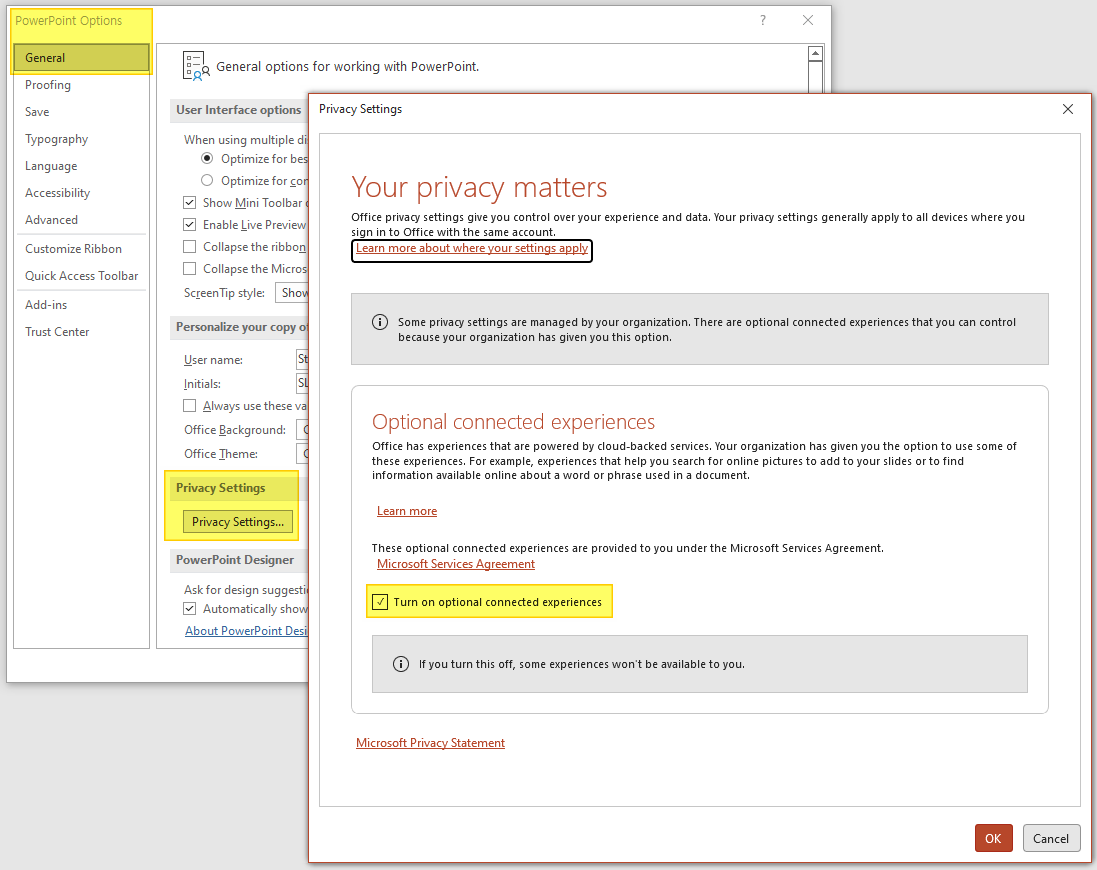Close the PowerPoint Options window

pyautogui.click(x=807, y=20)
